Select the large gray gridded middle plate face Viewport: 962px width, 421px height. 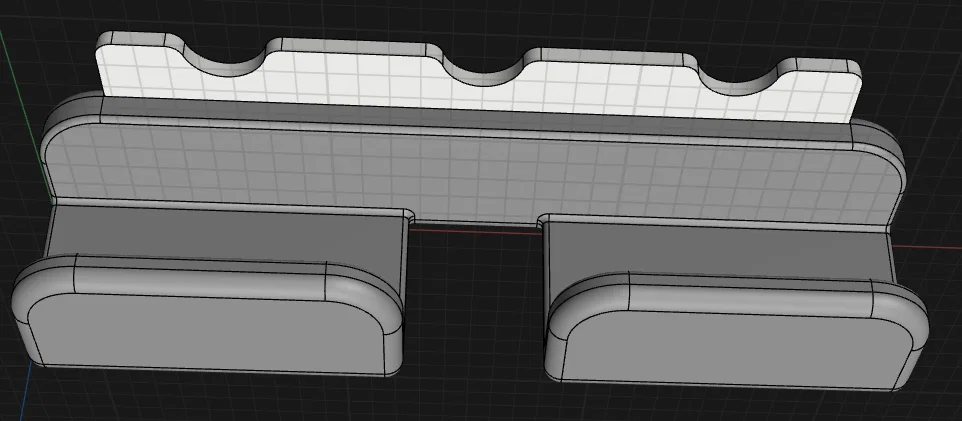[x=472, y=175]
